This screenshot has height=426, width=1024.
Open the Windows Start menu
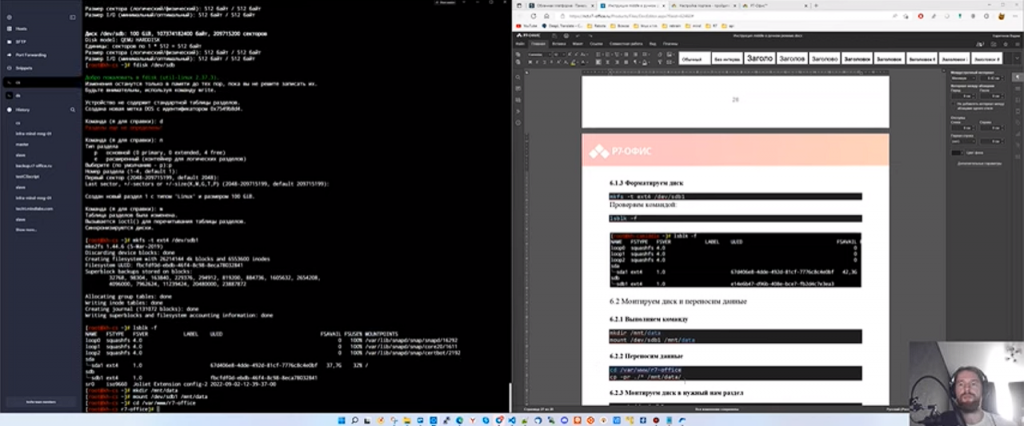pyautogui.click(x=342, y=420)
